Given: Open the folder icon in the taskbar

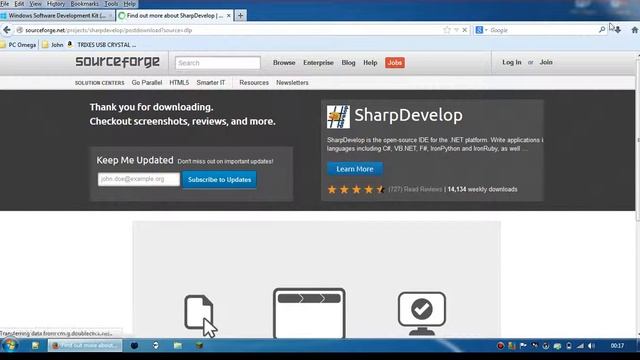Looking at the screenshot, I should 178,346.
